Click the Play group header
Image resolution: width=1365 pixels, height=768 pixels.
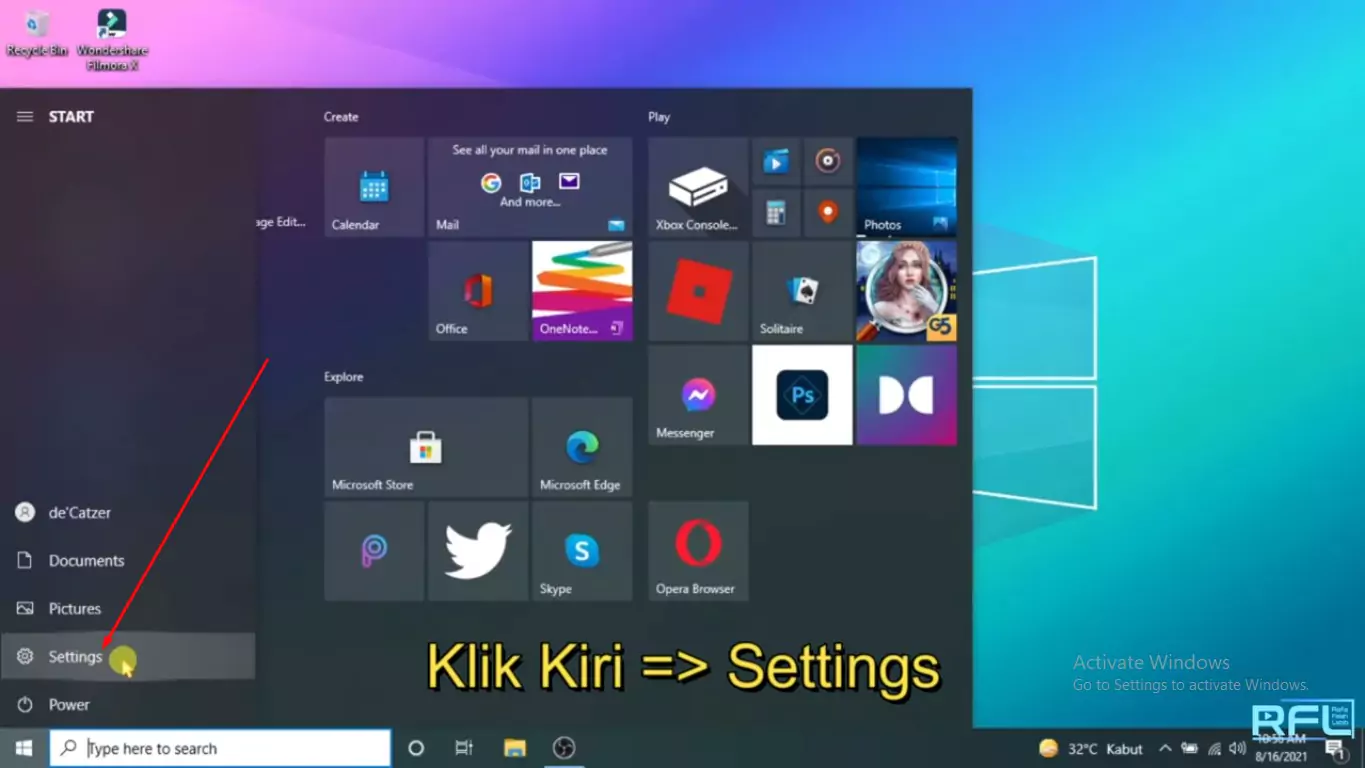point(659,117)
